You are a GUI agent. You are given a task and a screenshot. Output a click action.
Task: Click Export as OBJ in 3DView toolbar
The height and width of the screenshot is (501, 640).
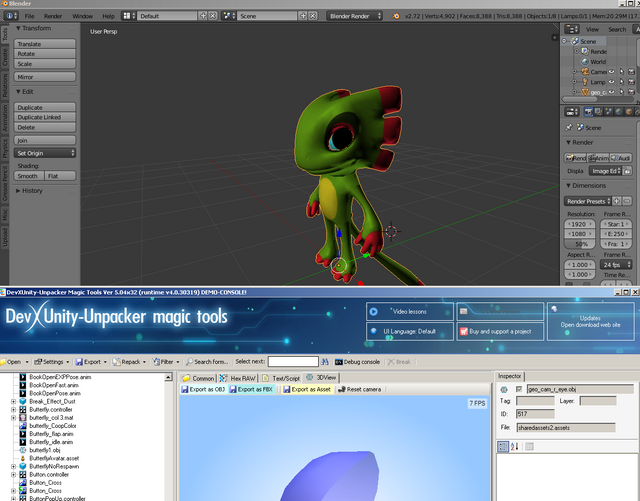pyautogui.click(x=203, y=390)
